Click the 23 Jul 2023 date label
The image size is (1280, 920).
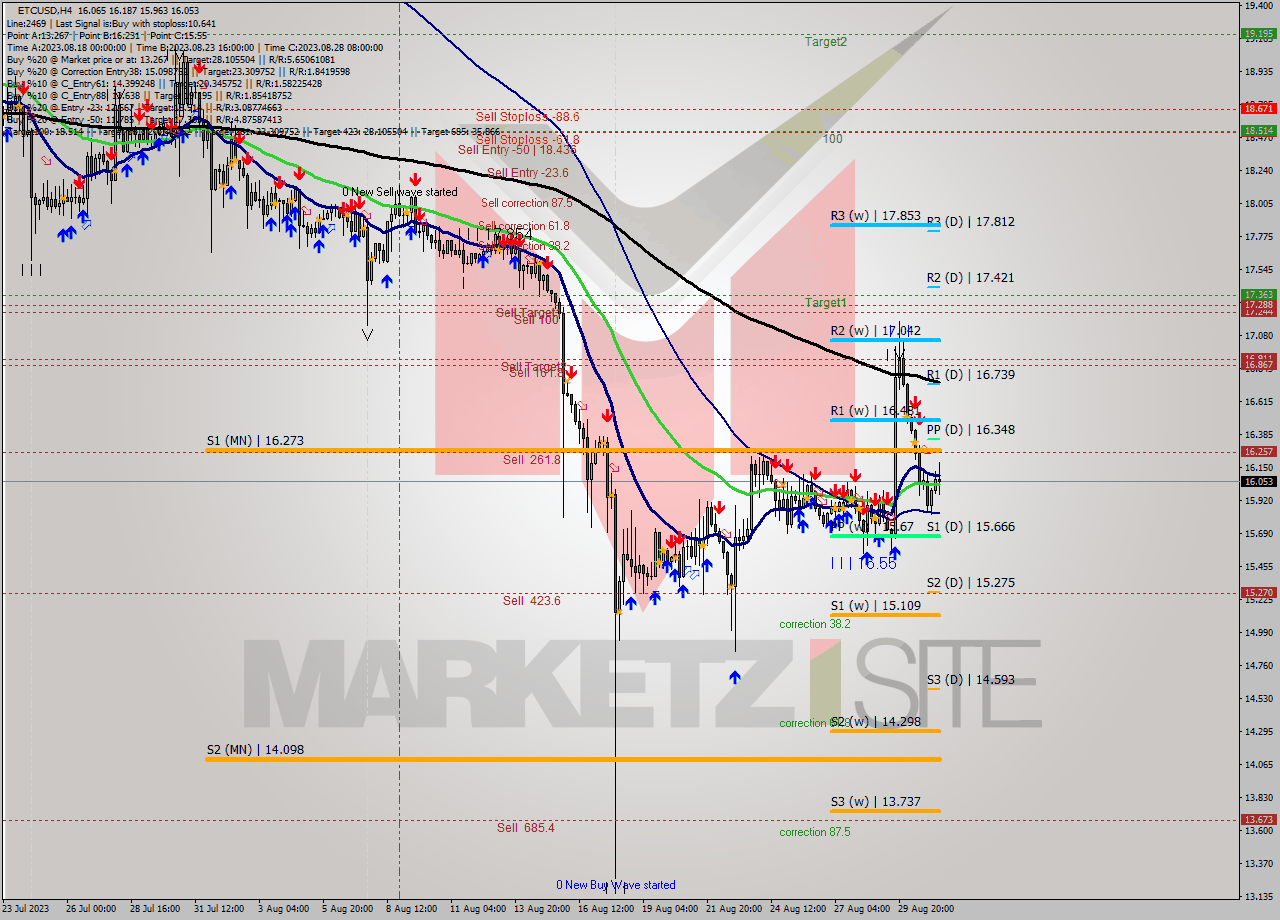click(27, 909)
